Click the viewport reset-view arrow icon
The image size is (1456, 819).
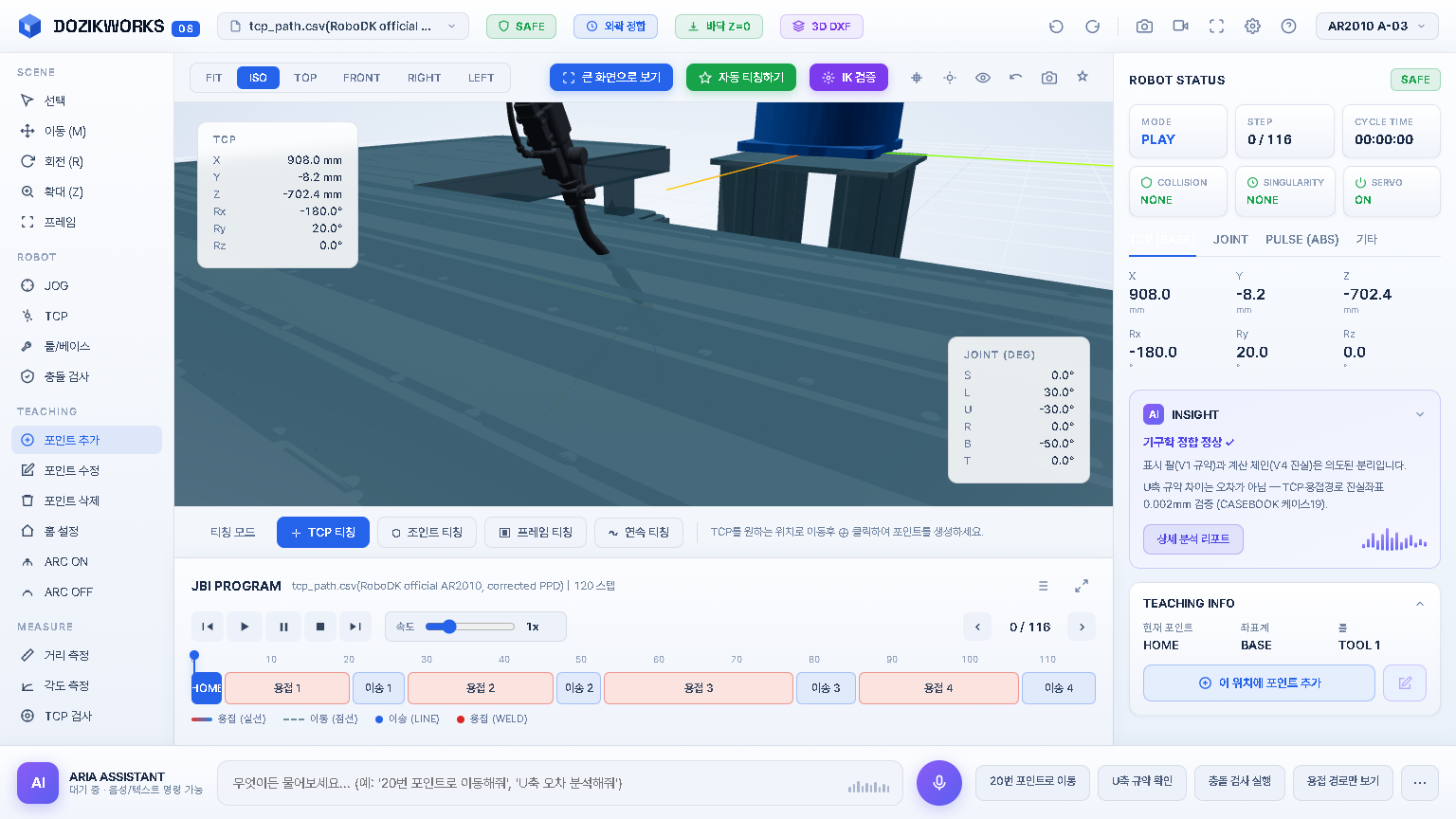pyautogui.click(x=1016, y=78)
